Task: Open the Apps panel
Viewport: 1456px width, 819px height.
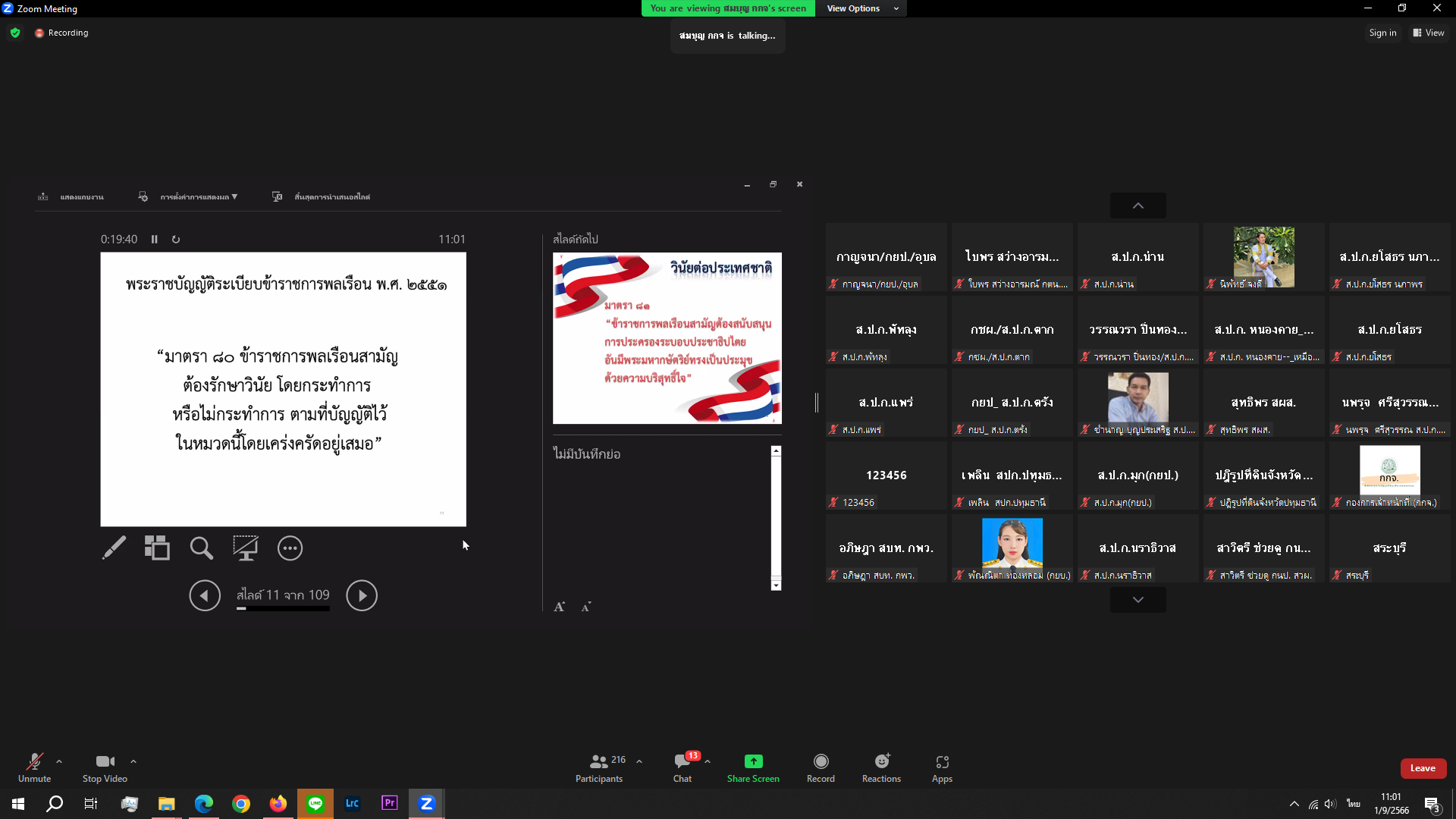Action: tap(942, 767)
